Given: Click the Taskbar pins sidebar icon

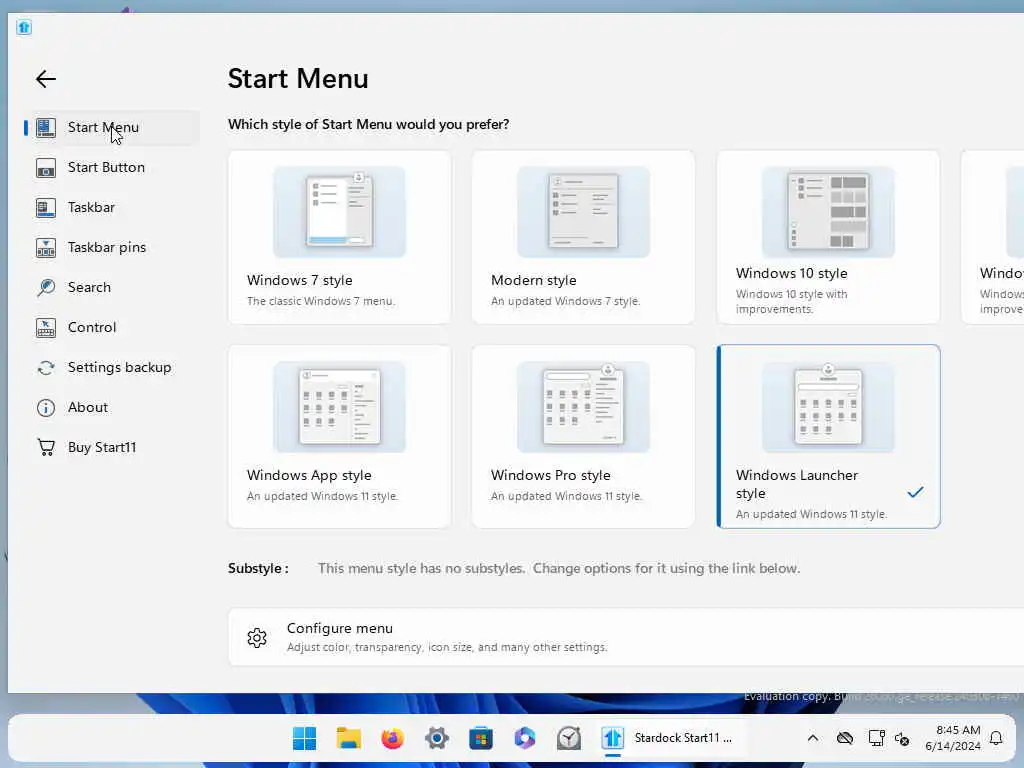Looking at the screenshot, I should pyautogui.click(x=46, y=248).
